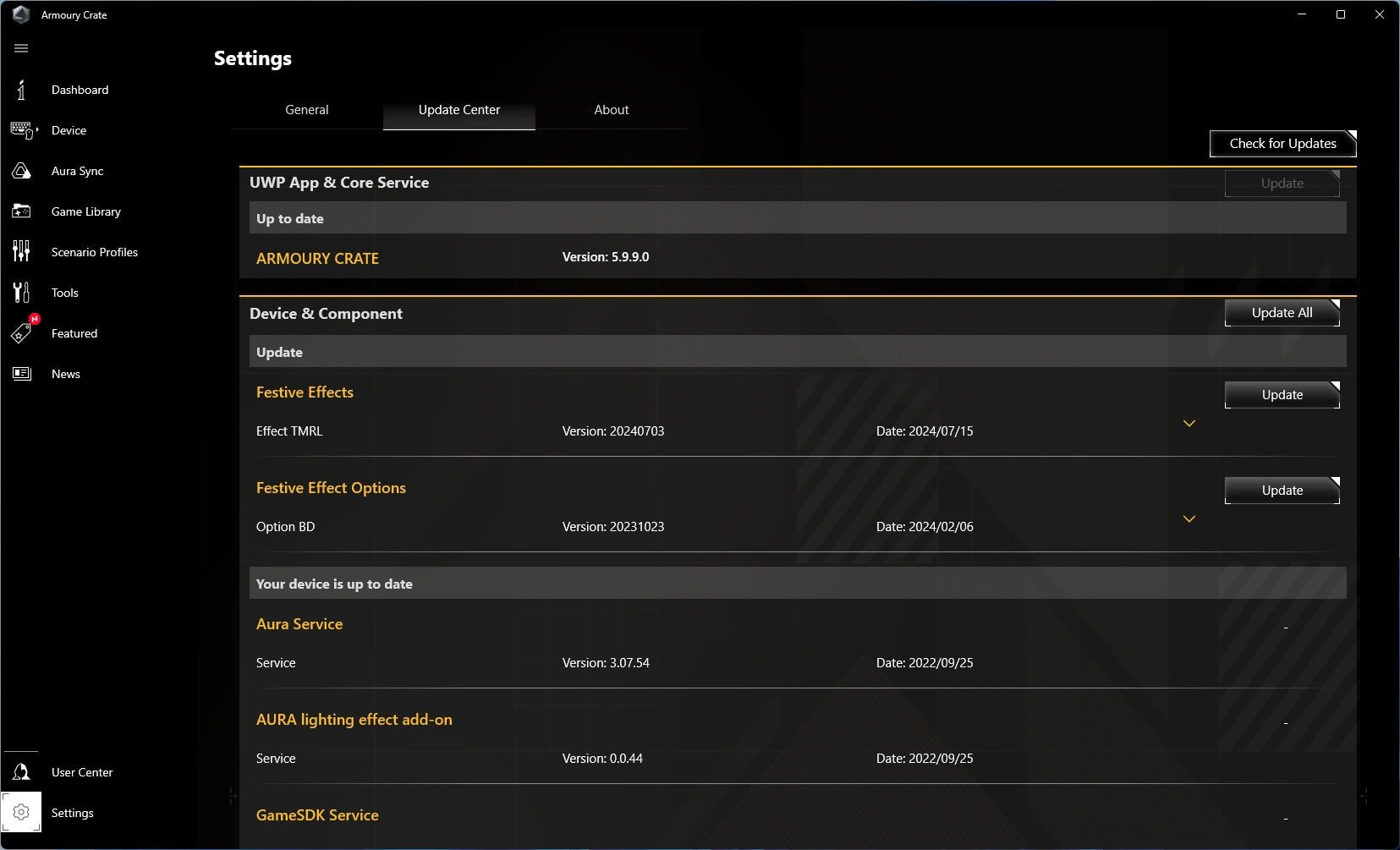Open Scenario Profiles menu label
This screenshot has height=850, width=1400.
click(95, 252)
